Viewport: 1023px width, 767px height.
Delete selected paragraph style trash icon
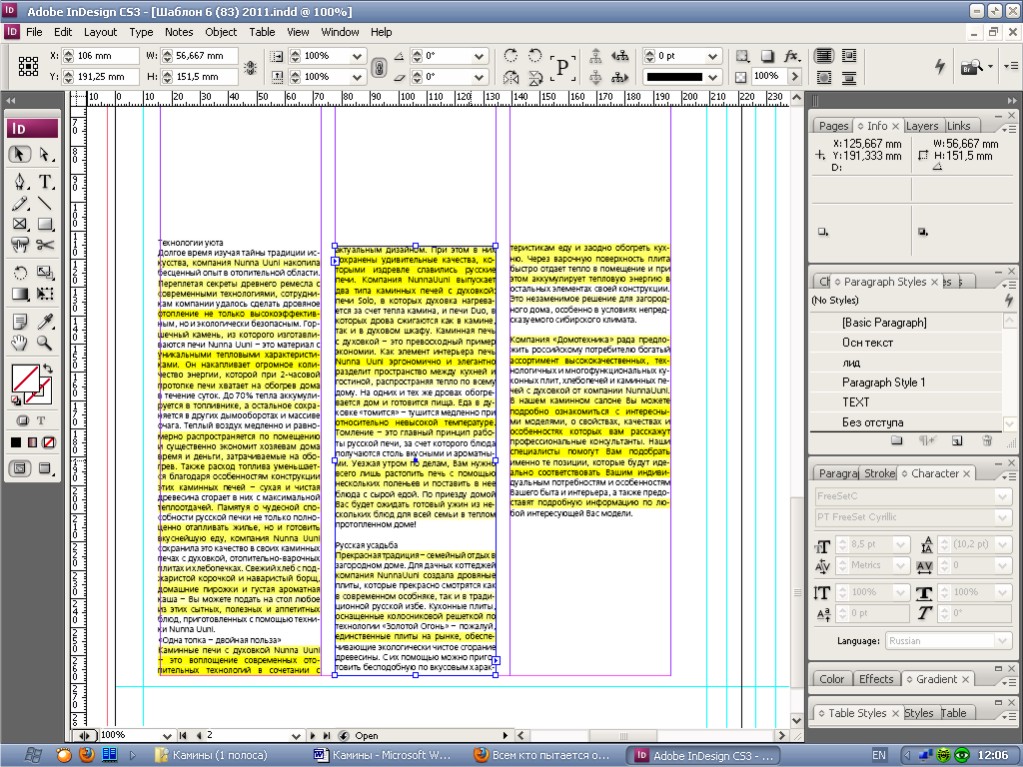[x=987, y=441]
